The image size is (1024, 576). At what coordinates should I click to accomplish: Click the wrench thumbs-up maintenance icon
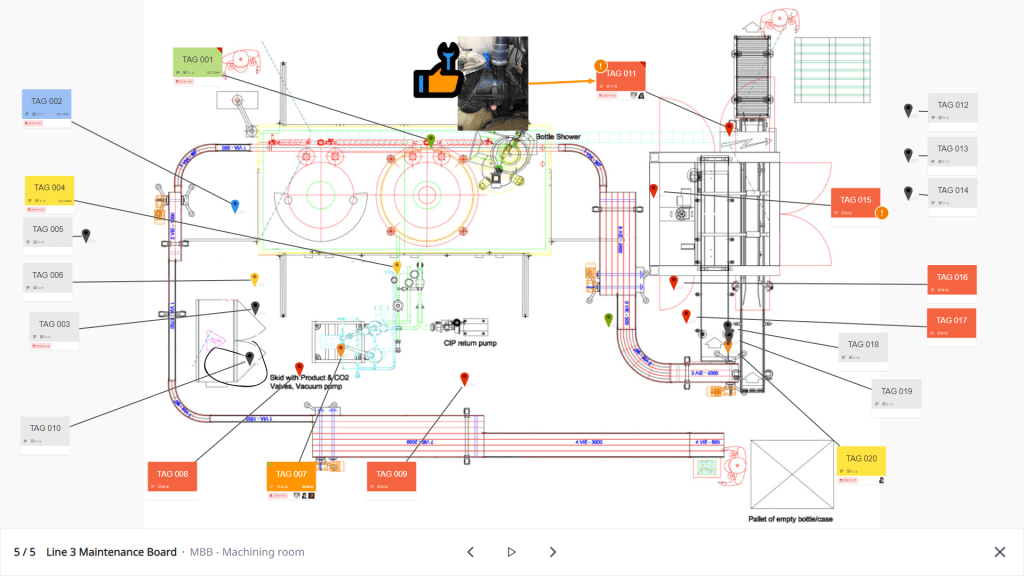438,70
